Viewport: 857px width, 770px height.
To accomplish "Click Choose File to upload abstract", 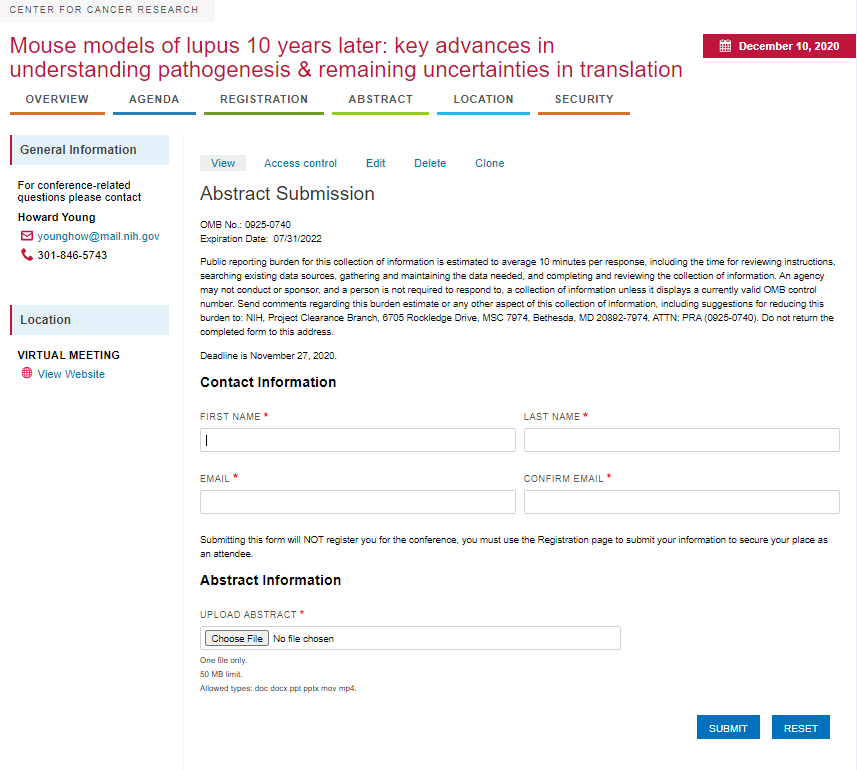I will [237, 638].
